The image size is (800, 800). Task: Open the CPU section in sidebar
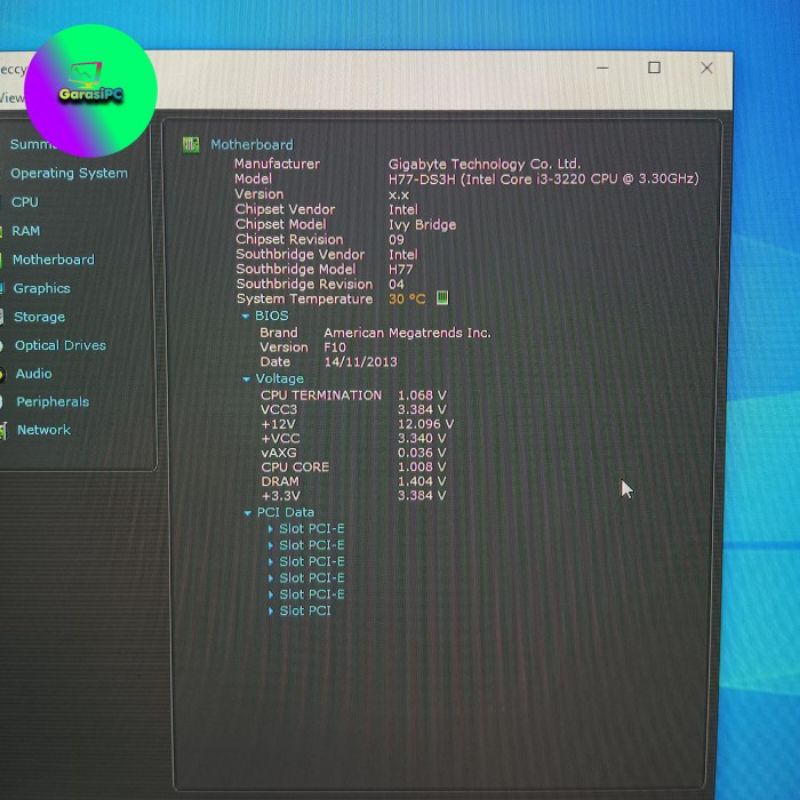coord(24,202)
